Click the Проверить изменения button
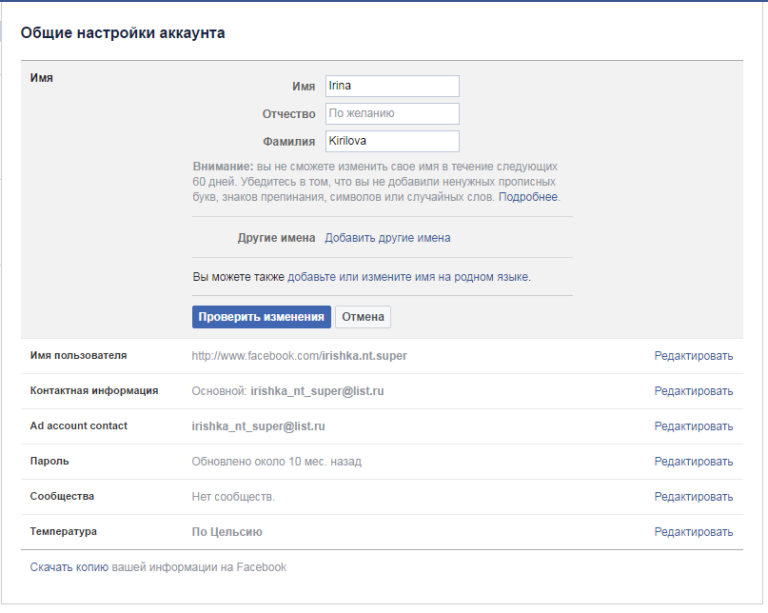 pos(262,317)
